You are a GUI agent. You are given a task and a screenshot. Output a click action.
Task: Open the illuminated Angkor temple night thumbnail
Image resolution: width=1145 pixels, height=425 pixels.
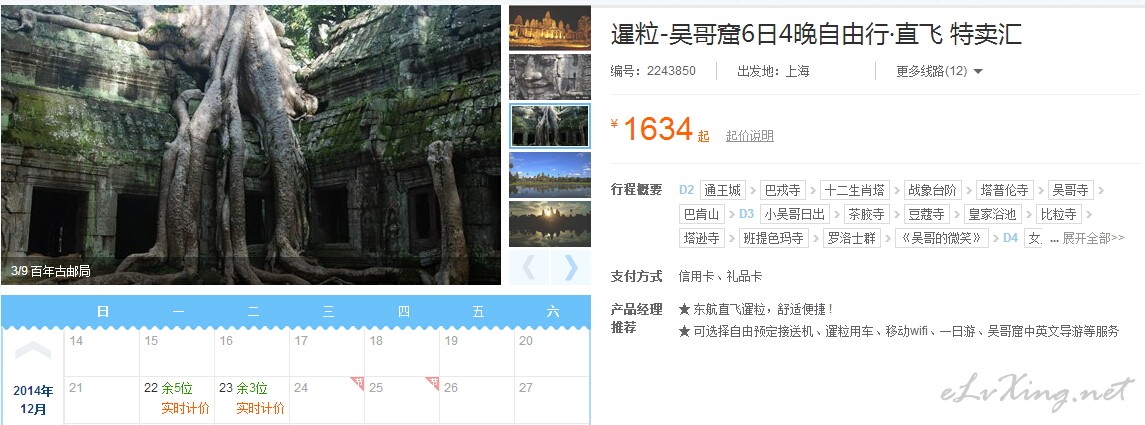coord(549,28)
